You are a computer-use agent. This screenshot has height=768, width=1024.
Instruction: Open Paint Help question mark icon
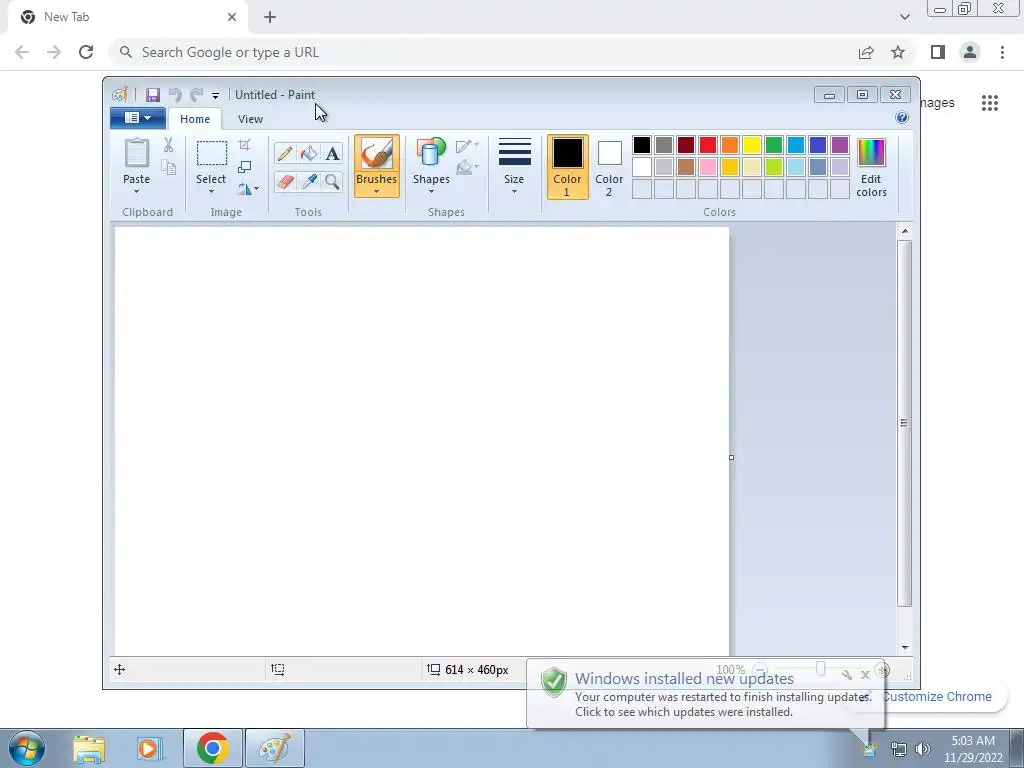coord(902,118)
